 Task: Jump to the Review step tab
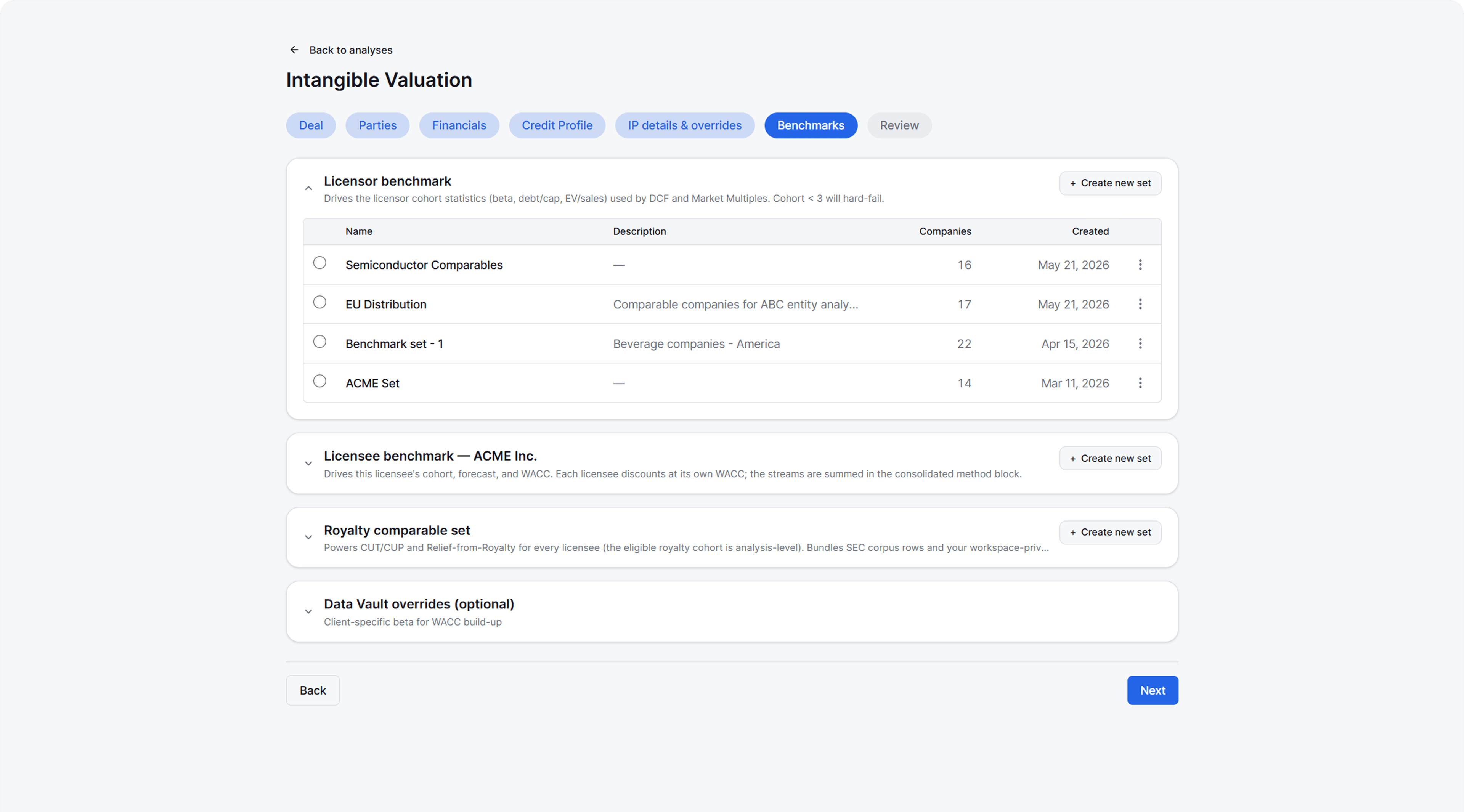899,125
